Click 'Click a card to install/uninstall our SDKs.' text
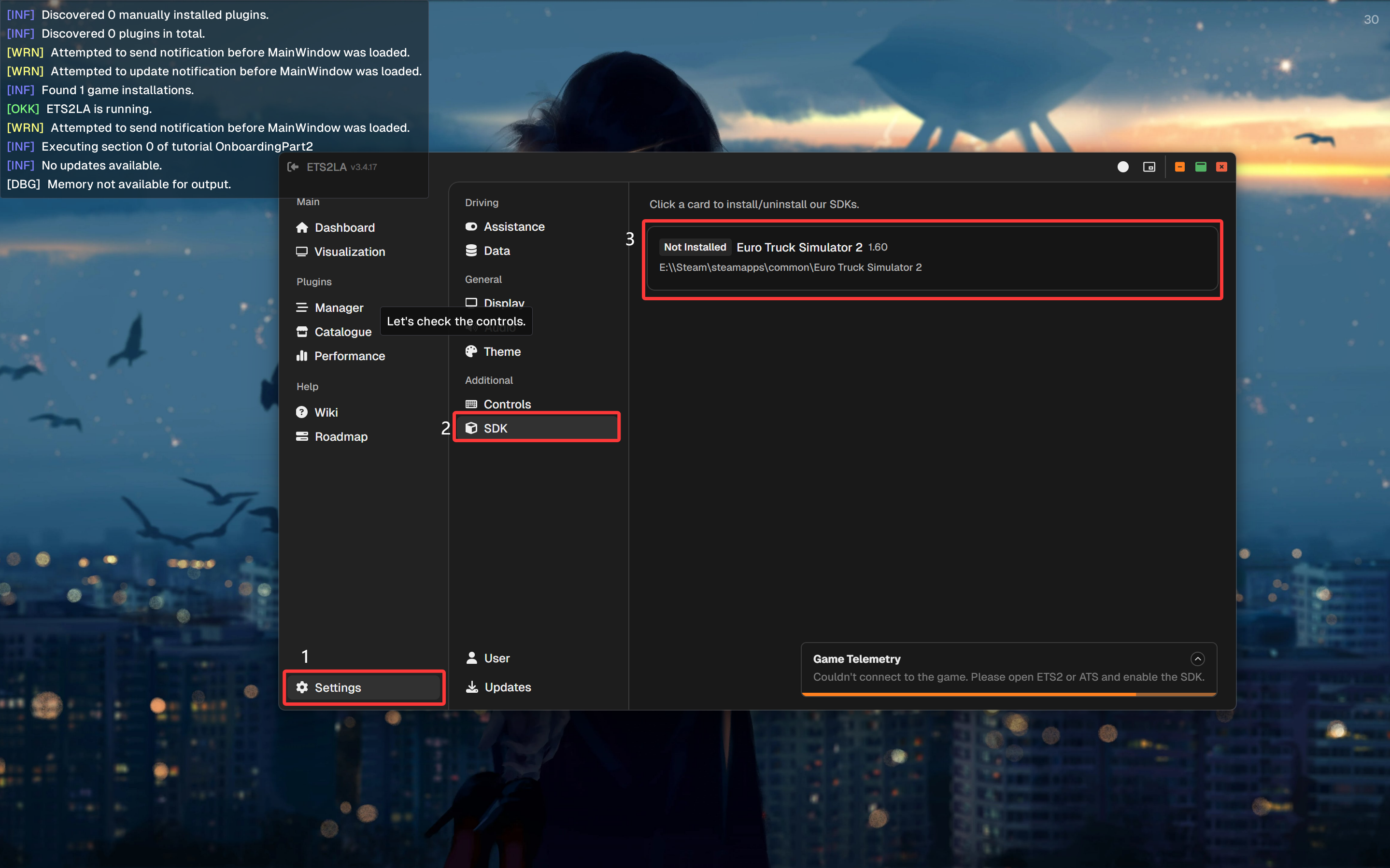Screen dimensions: 1390x868 click(x=754, y=204)
